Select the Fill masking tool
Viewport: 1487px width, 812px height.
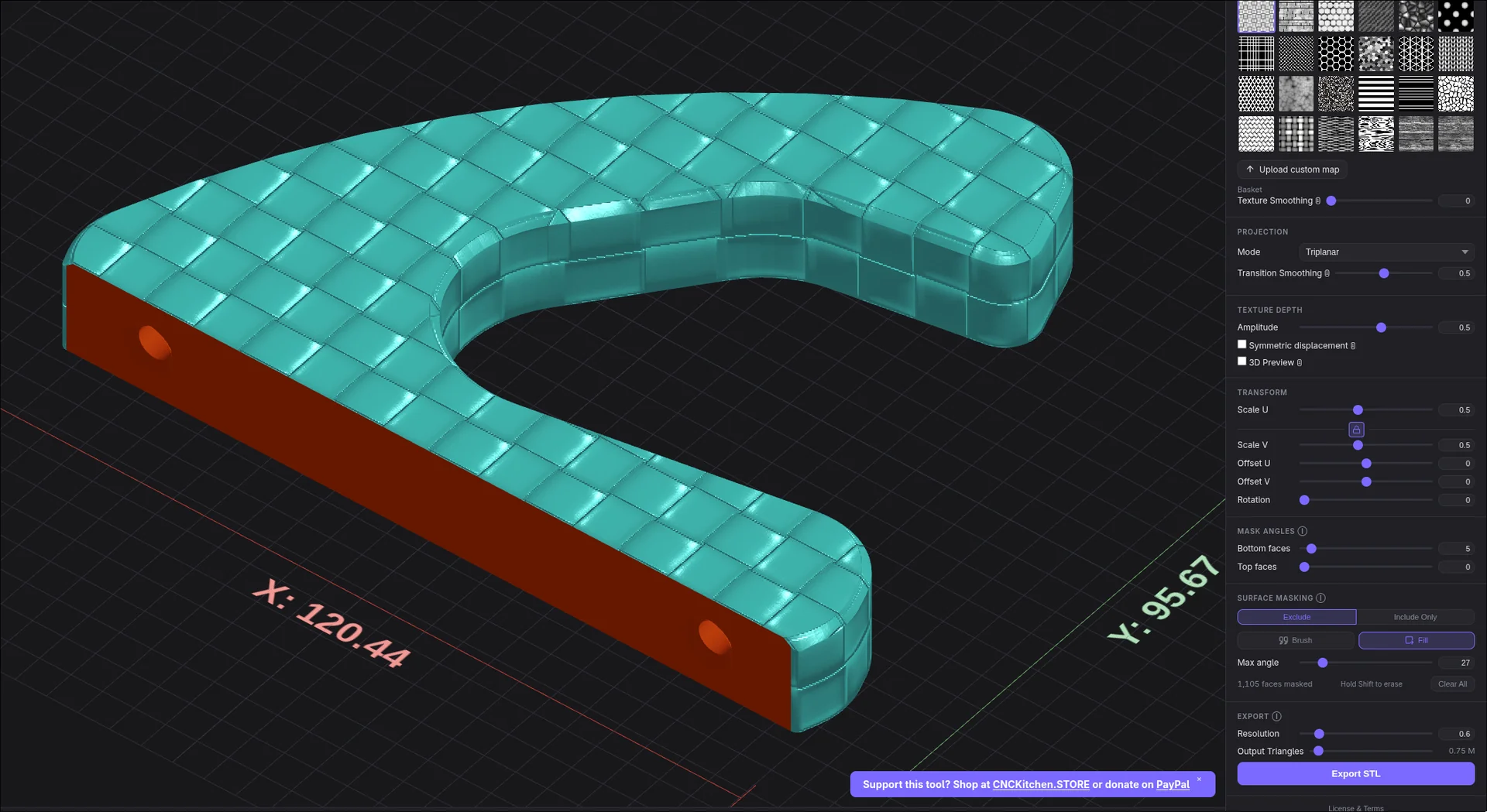1416,641
